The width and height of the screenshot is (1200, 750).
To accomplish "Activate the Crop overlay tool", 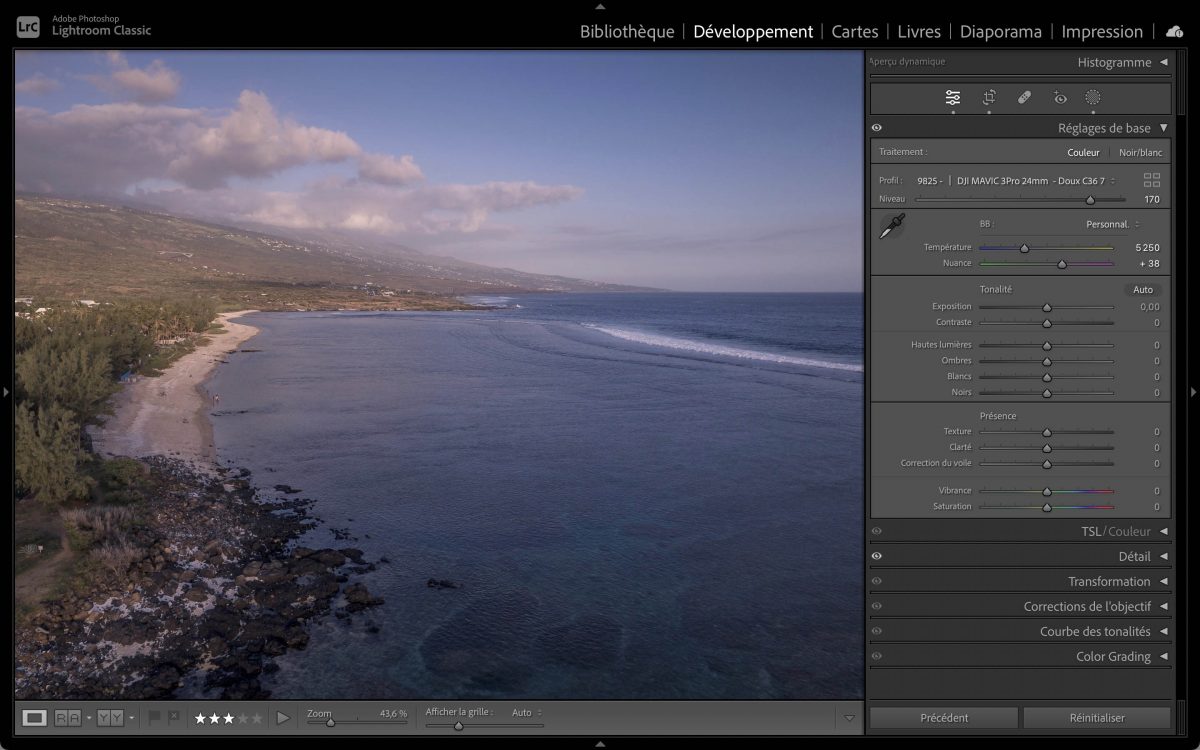I will (x=989, y=98).
